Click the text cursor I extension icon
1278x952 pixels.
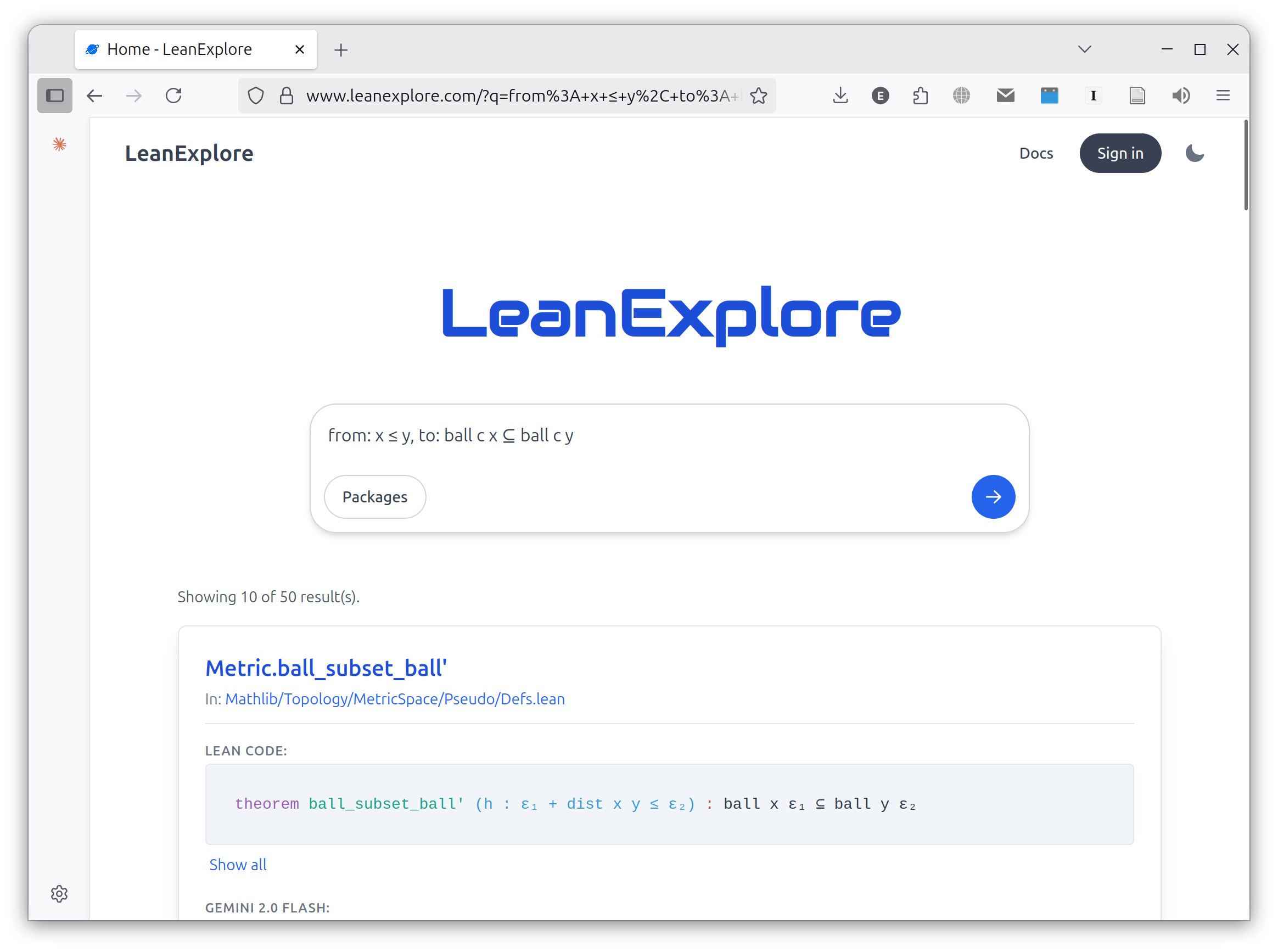coord(1093,96)
